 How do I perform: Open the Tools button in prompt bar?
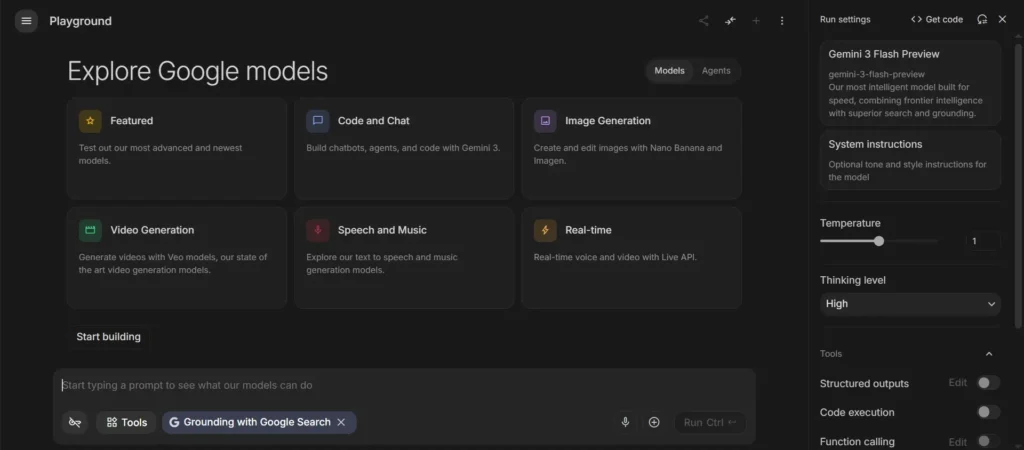[126, 423]
